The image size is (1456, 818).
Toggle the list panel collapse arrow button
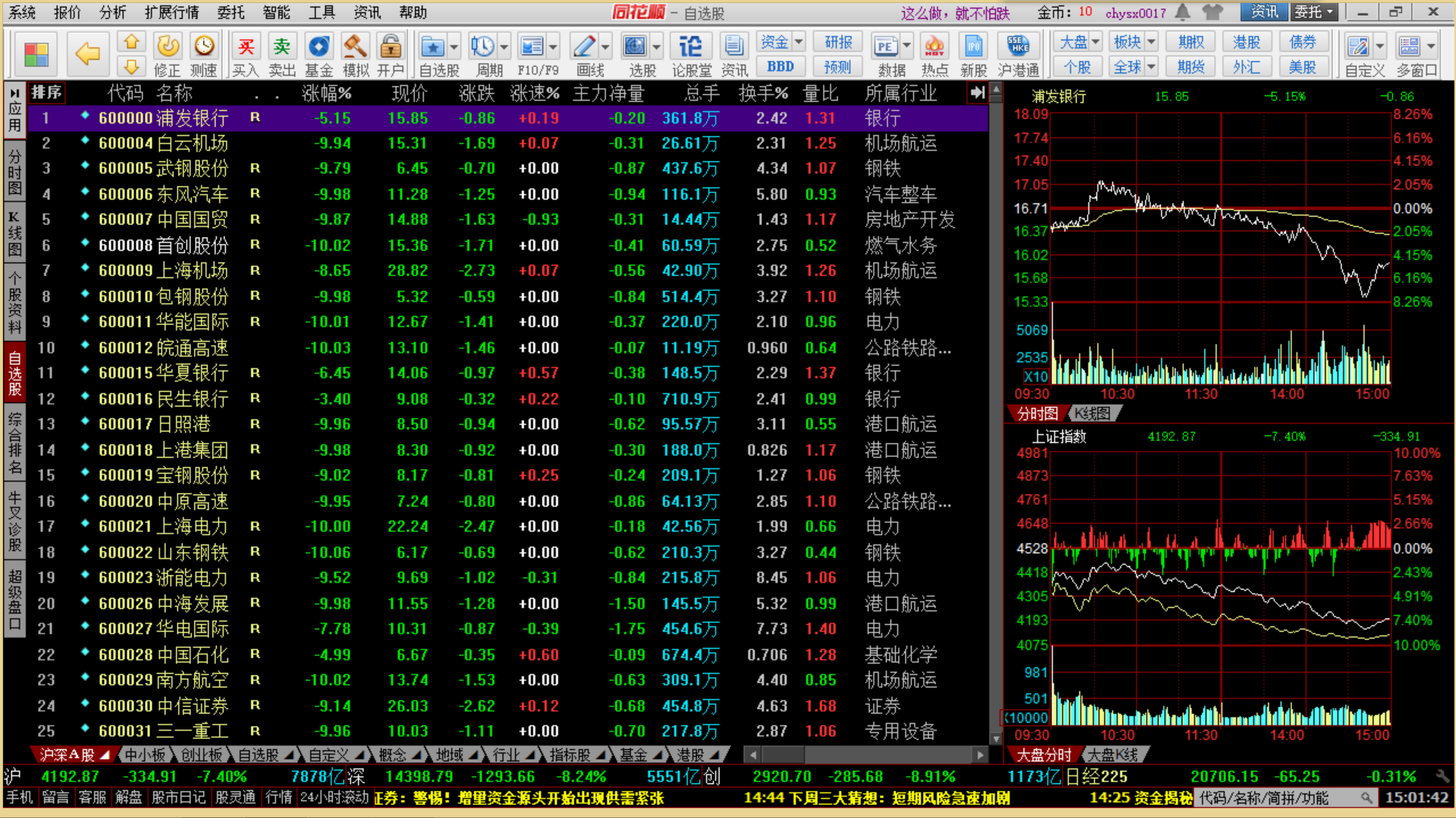(x=977, y=92)
